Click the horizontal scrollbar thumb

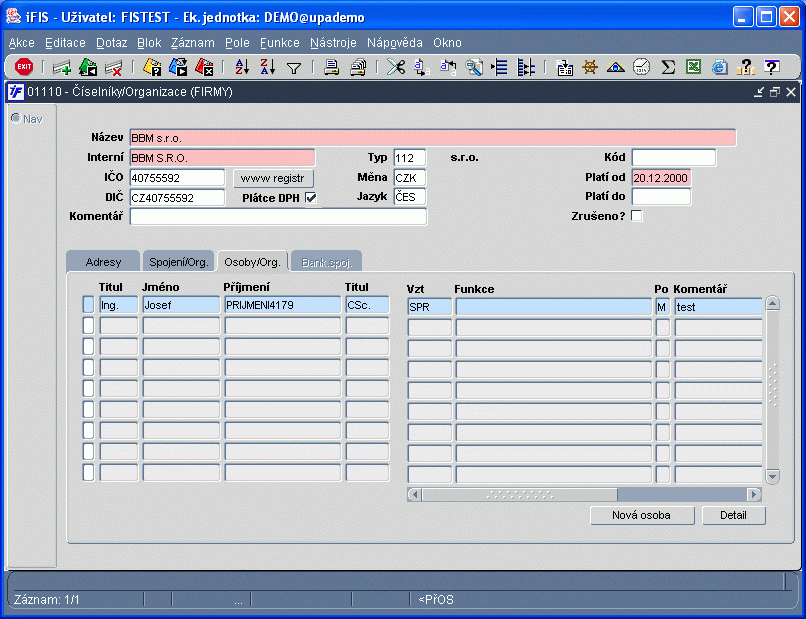click(x=520, y=495)
